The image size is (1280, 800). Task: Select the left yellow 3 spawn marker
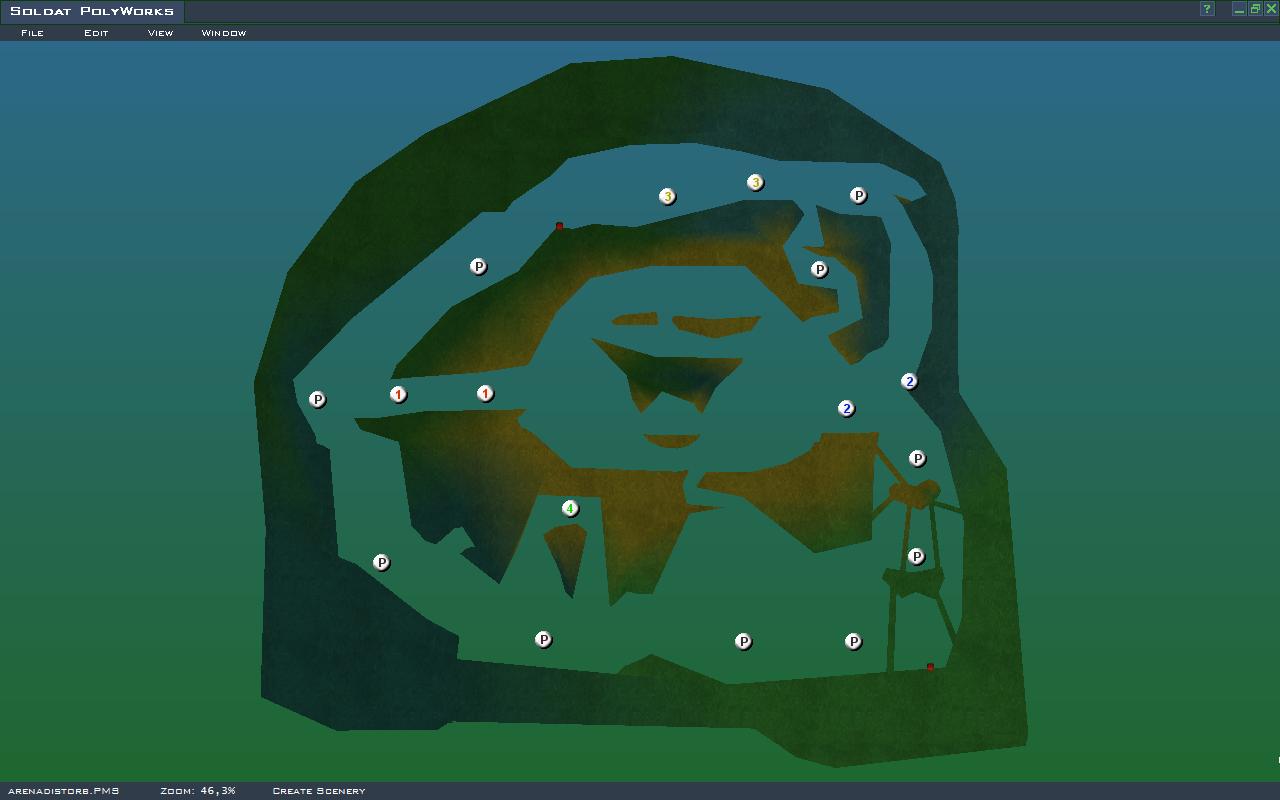667,197
